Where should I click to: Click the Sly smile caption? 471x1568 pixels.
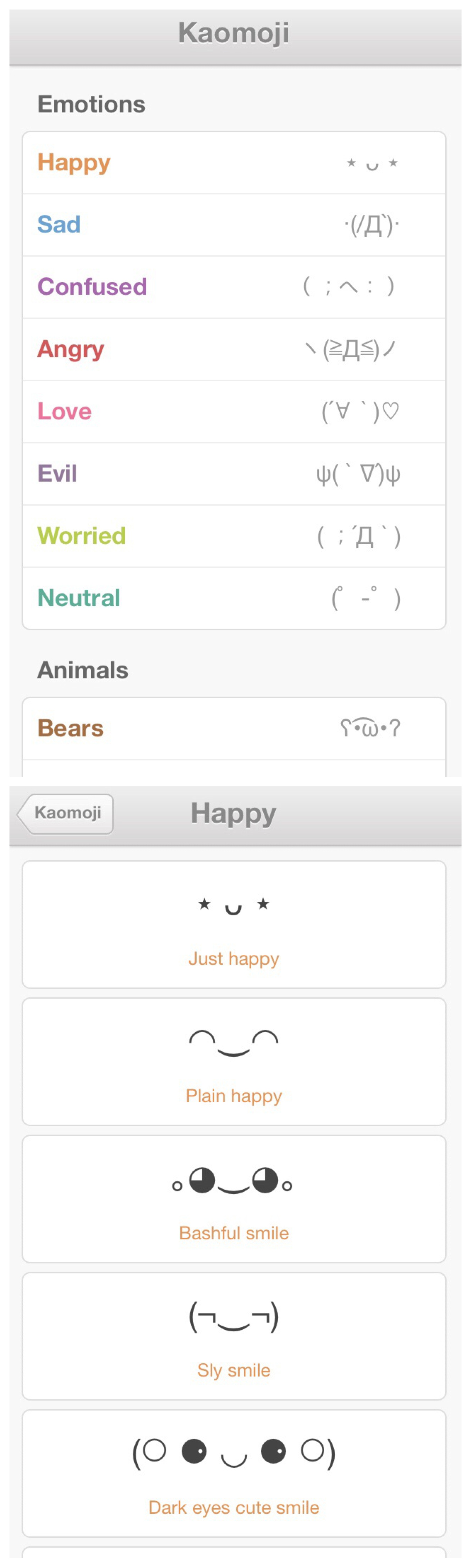(234, 1370)
